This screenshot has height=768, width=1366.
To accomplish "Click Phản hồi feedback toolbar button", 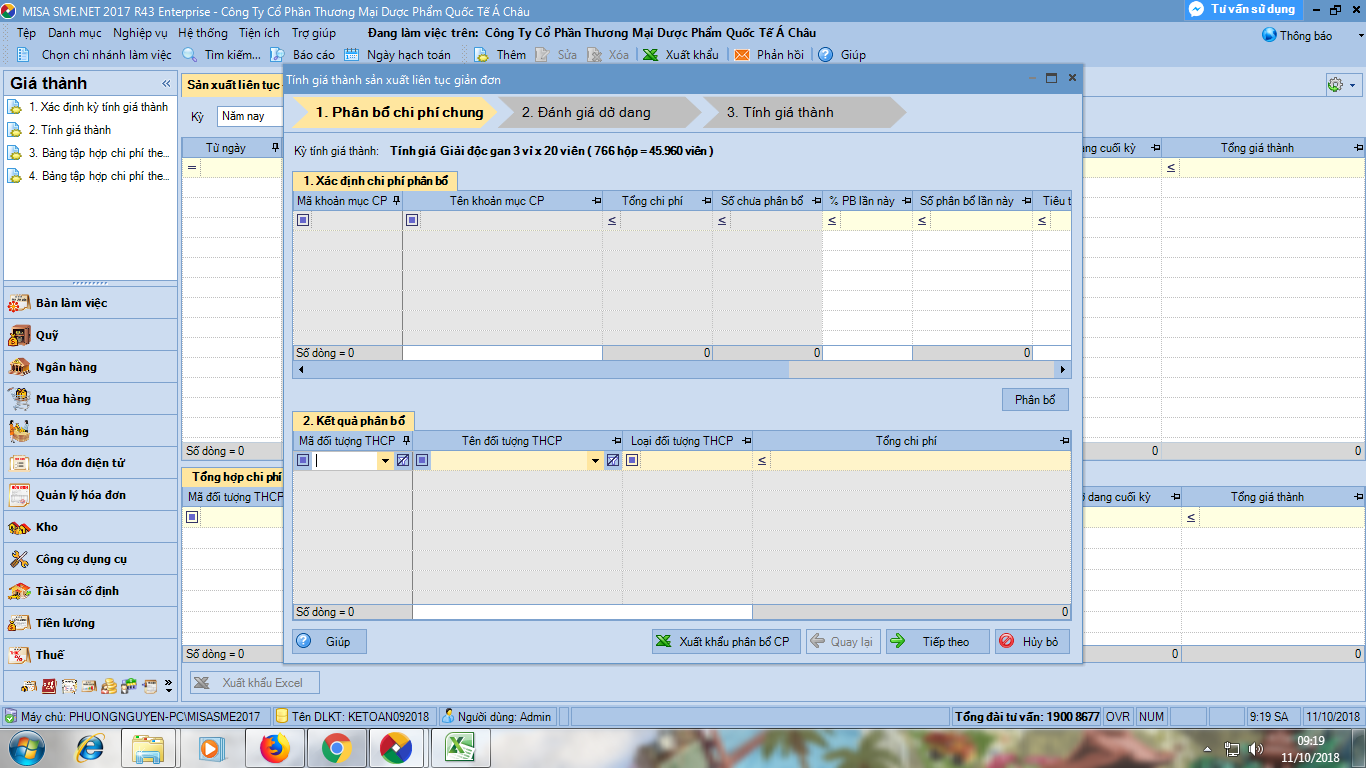I will click(x=769, y=55).
